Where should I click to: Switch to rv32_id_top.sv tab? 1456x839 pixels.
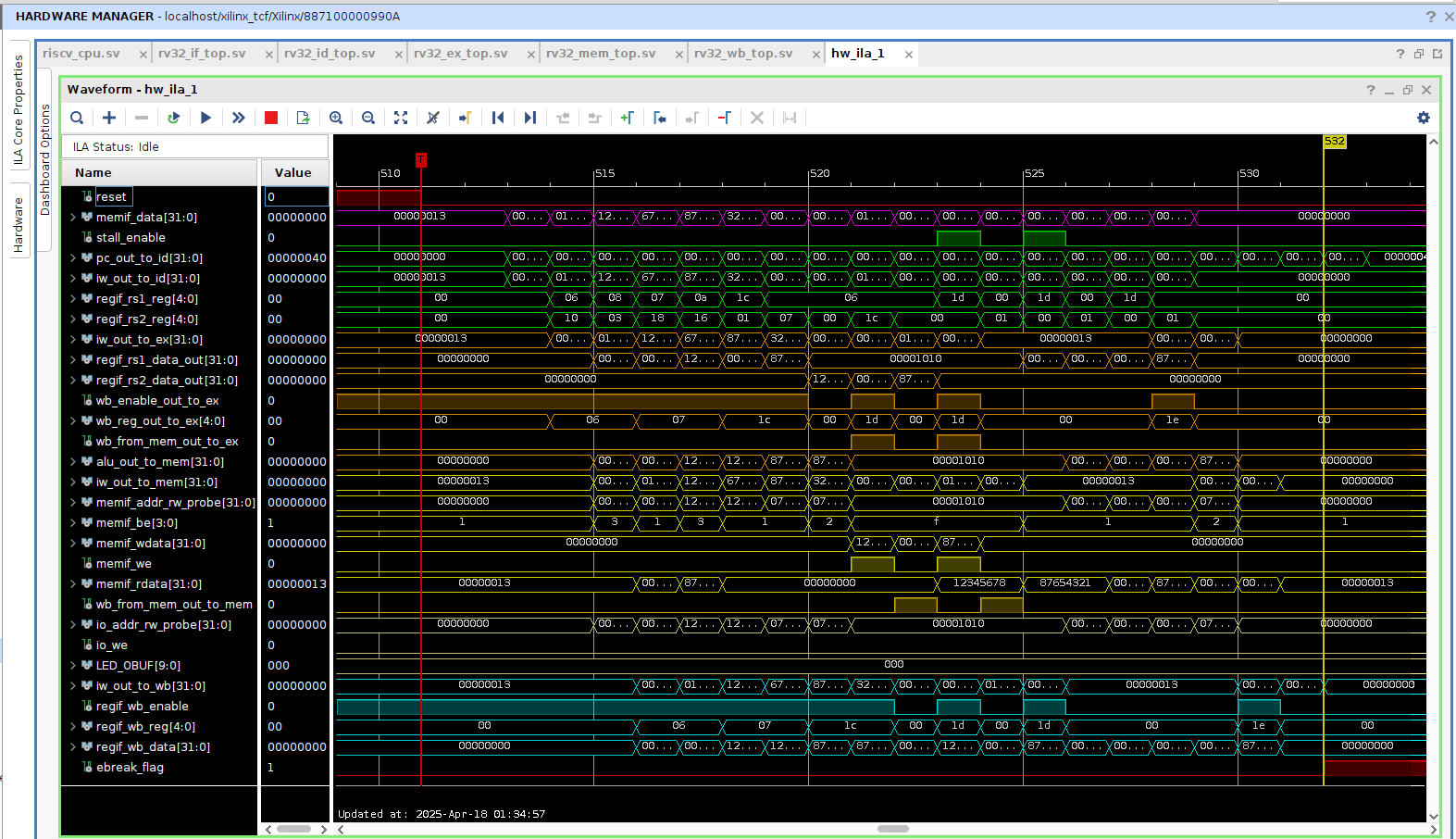pos(330,54)
